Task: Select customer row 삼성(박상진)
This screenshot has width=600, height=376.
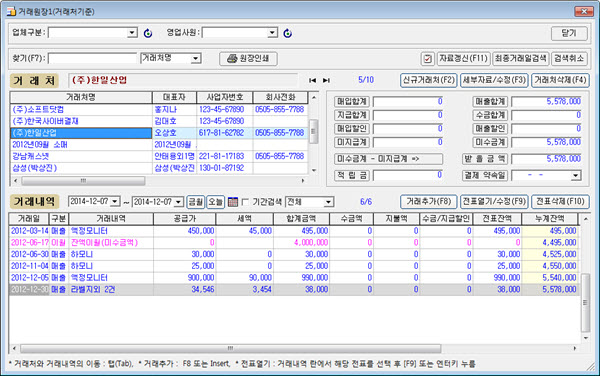Action: (x=159, y=168)
